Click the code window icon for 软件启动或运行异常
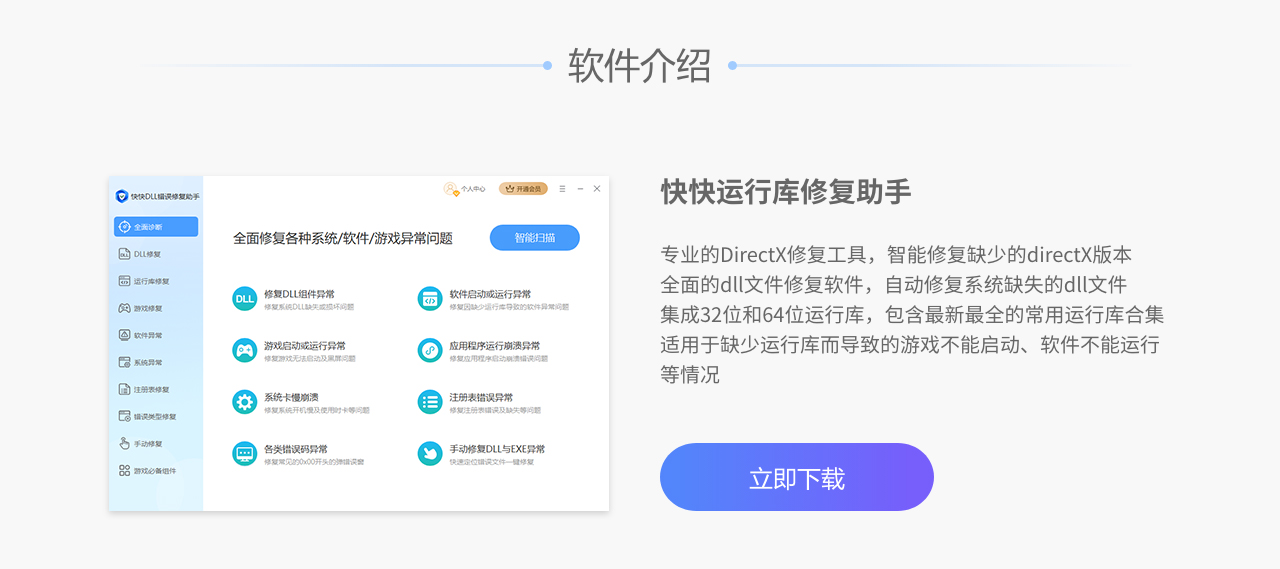The height and width of the screenshot is (569, 1280). coord(430,298)
